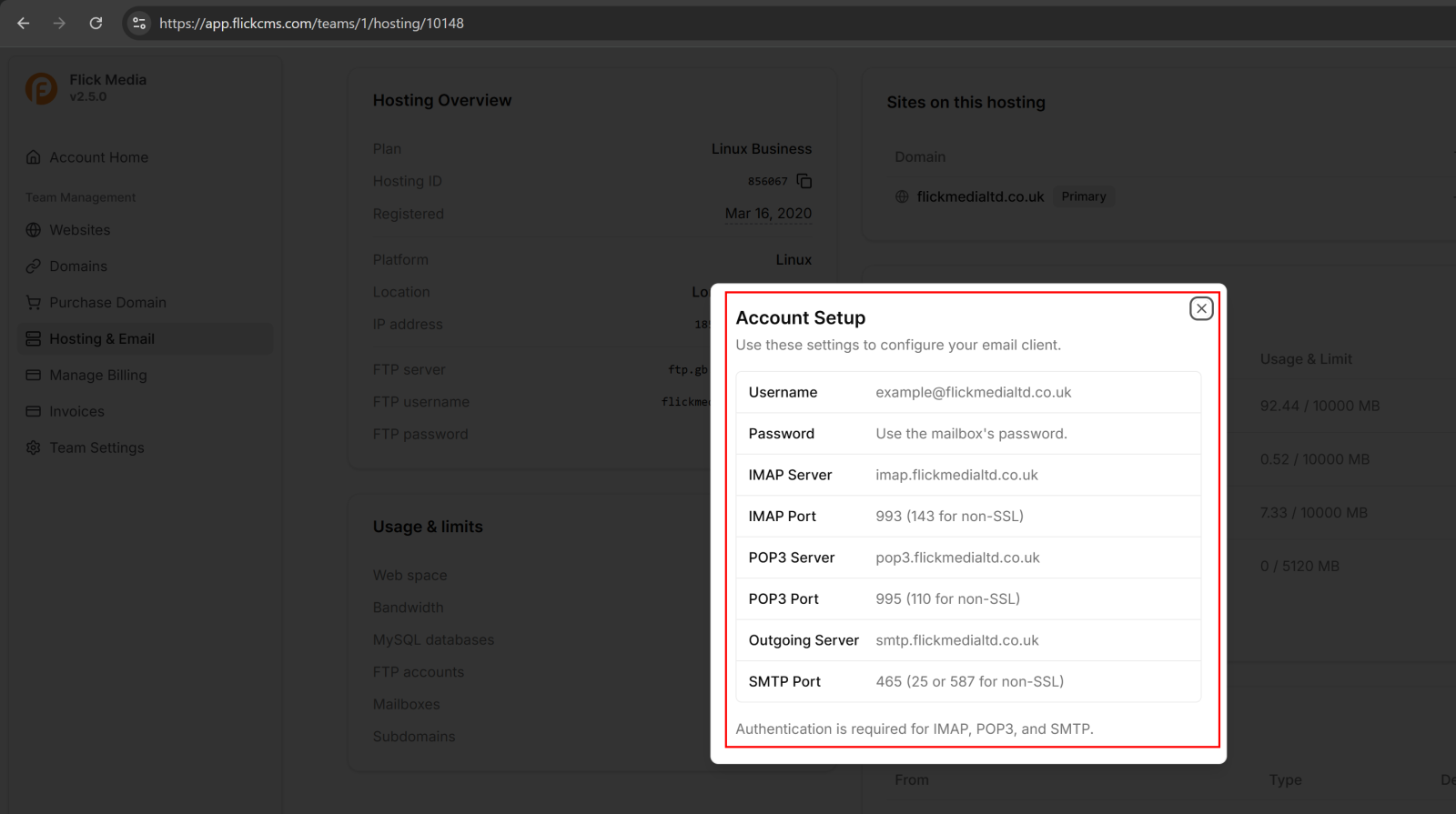1456x814 pixels.
Task: Click the authentication required note
Action: 915,729
